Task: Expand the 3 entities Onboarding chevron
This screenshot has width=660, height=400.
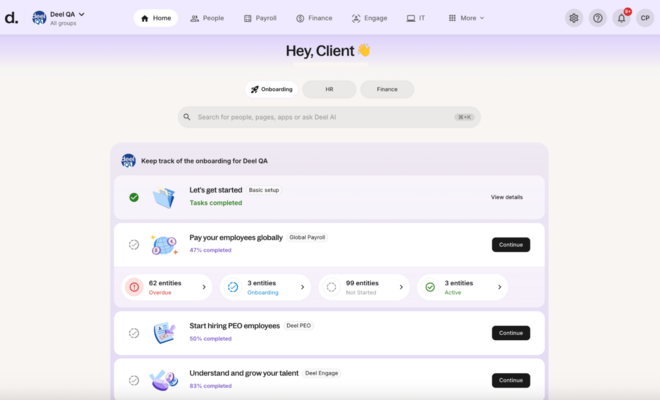Action: coord(303,287)
